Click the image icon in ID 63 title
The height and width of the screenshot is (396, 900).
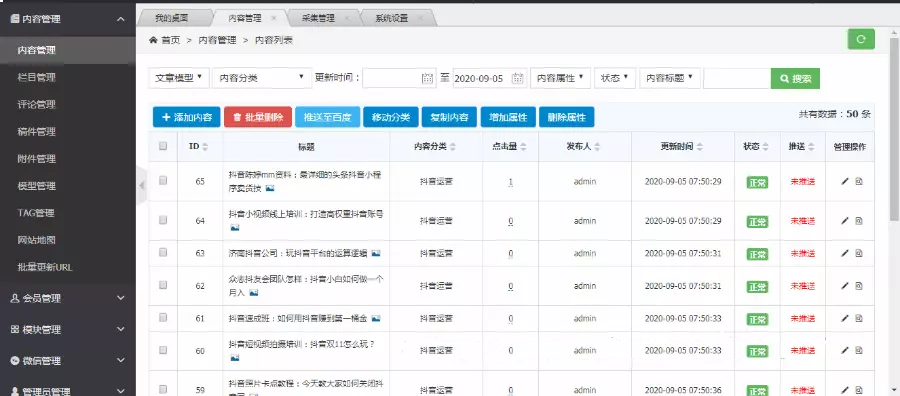(x=376, y=253)
